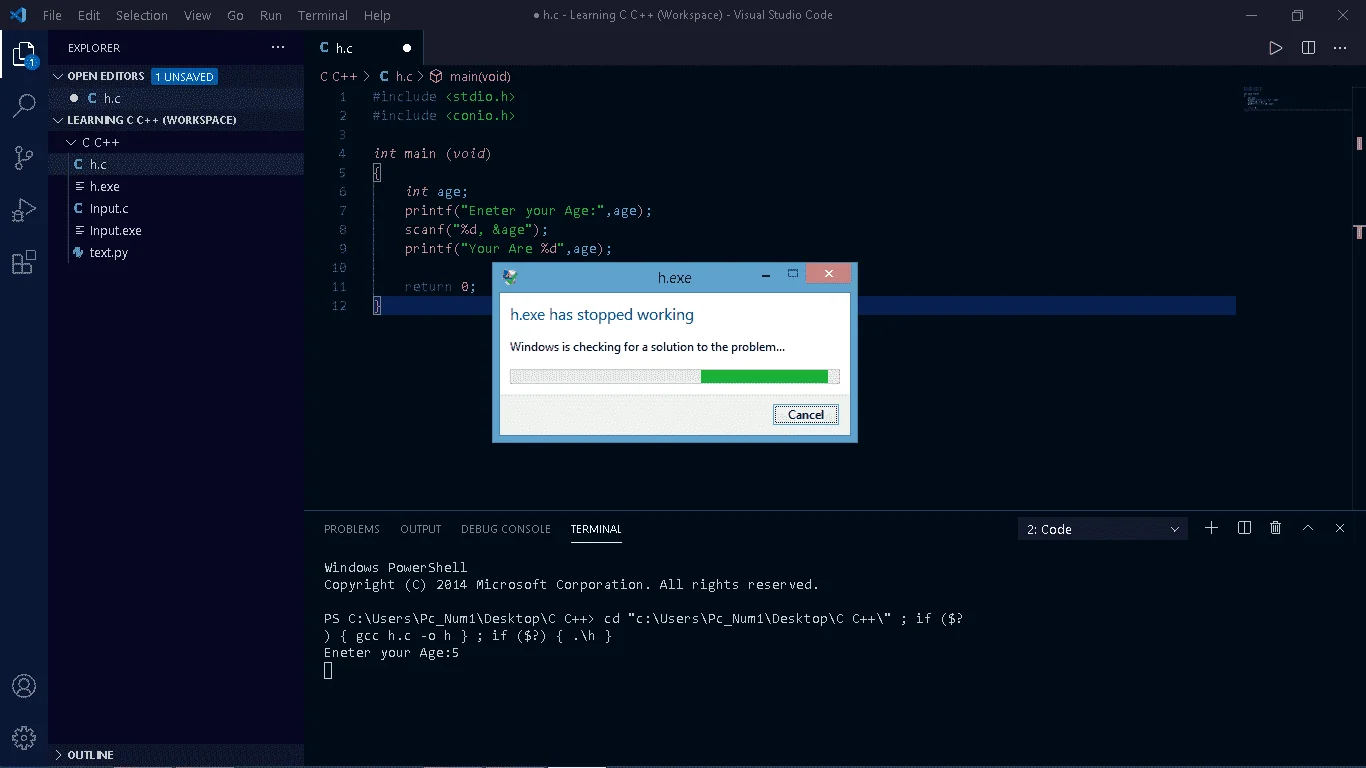Switch to the Problems panel tab
Screen dimensions: 1366x768
tap(352, 529)
